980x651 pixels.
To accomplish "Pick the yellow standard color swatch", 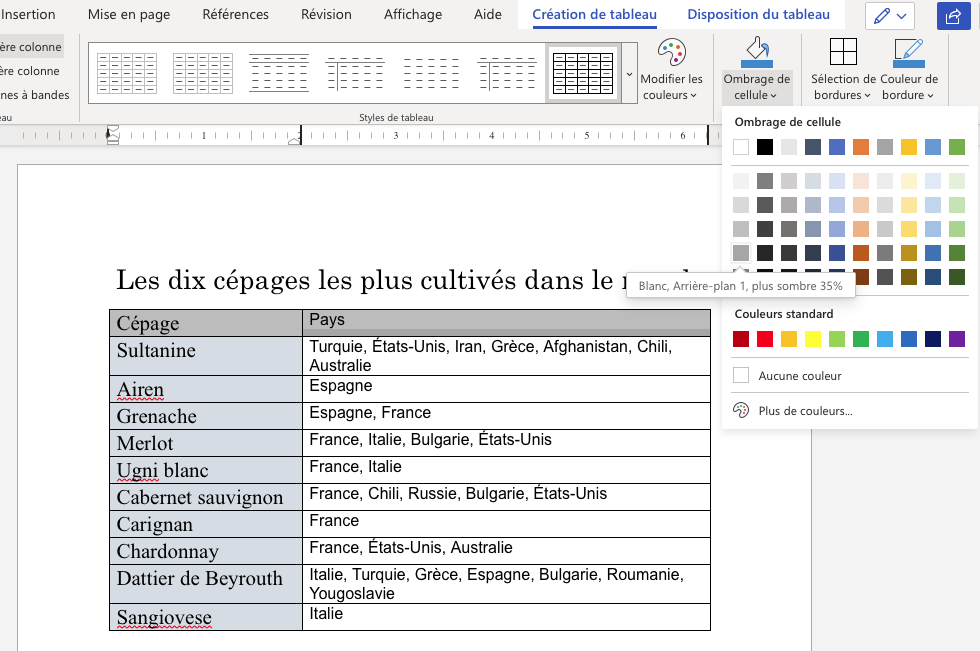I will click(x=812, y=339).
